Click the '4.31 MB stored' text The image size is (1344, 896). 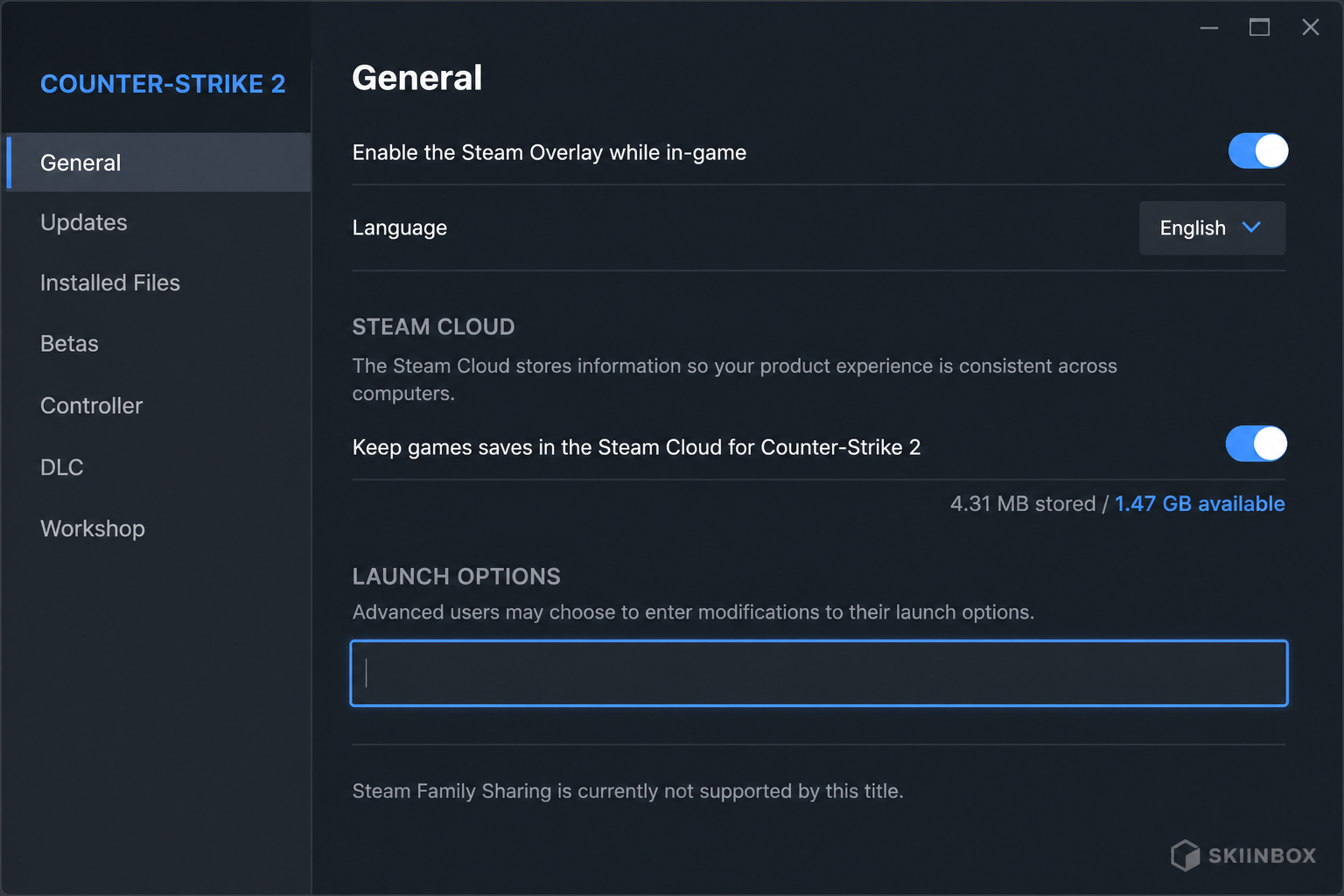pyautogui.click(x=1023, y=504)
